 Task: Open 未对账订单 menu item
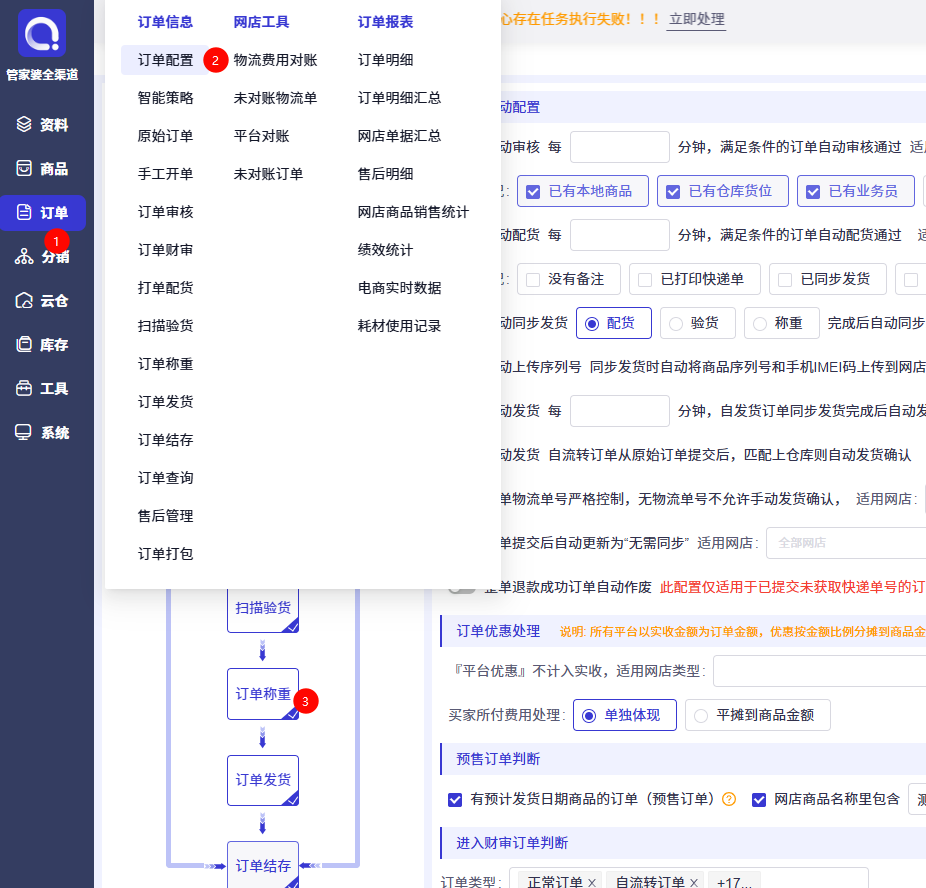(268, 174)
